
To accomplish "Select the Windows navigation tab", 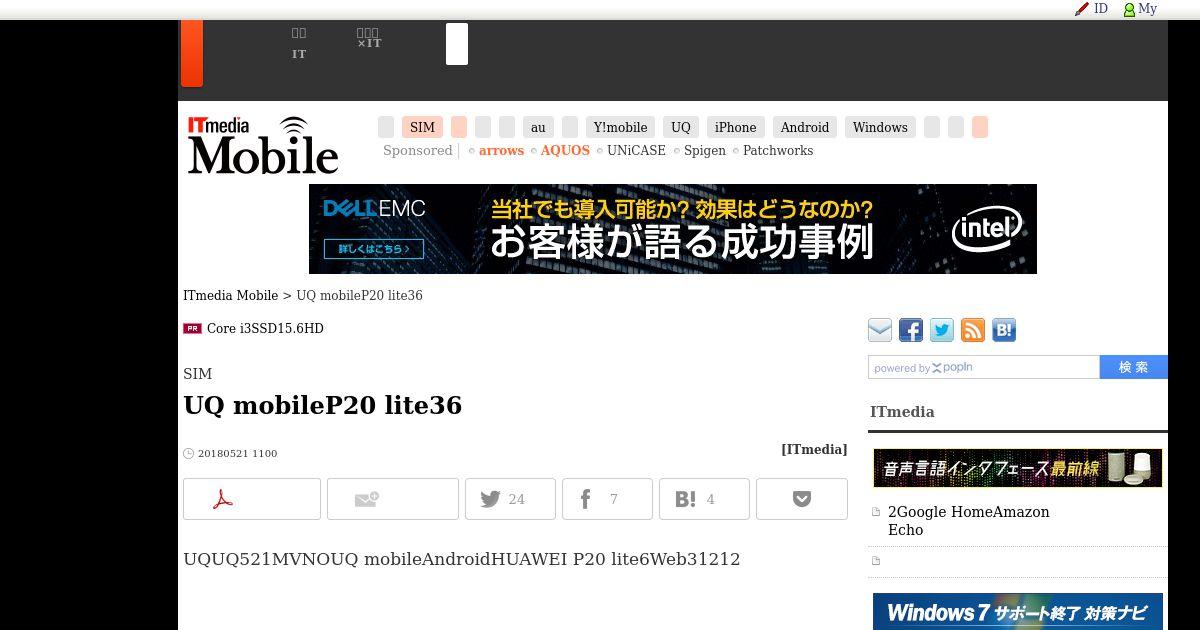I will [x=880, y=127].
